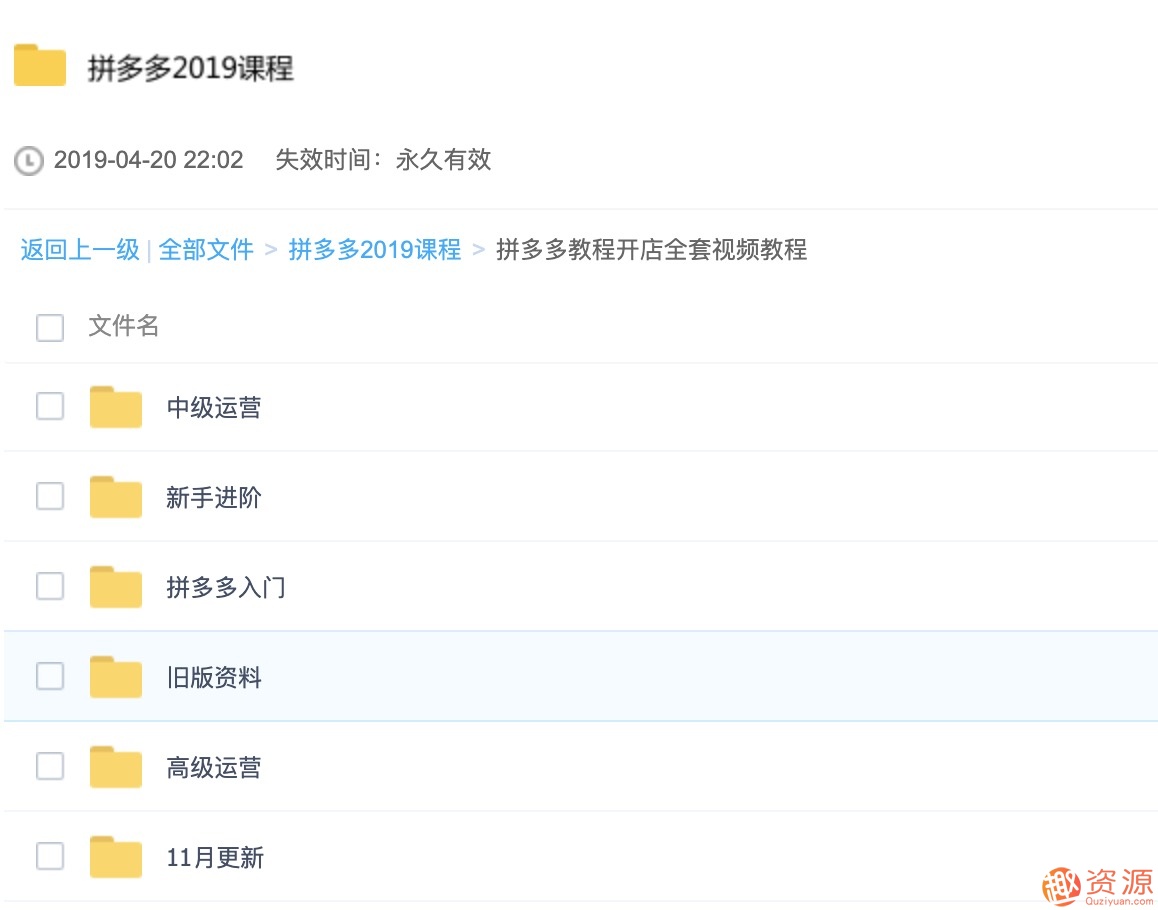Viewport: 1158px width, 910px height.
Task: Tick the select-all checkbox next to 文件名
Action: [49, 327]
